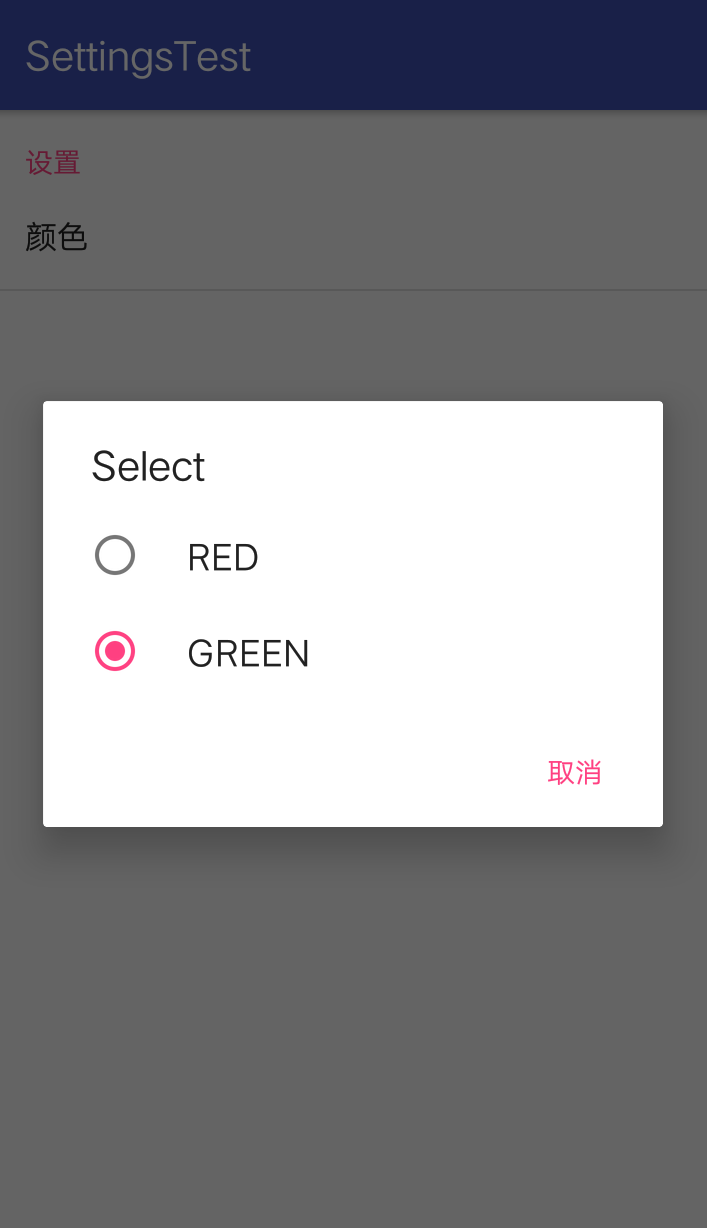Tap the 设置 category header
Screen dimensions: 707x1228
click(x=53, y=162)
